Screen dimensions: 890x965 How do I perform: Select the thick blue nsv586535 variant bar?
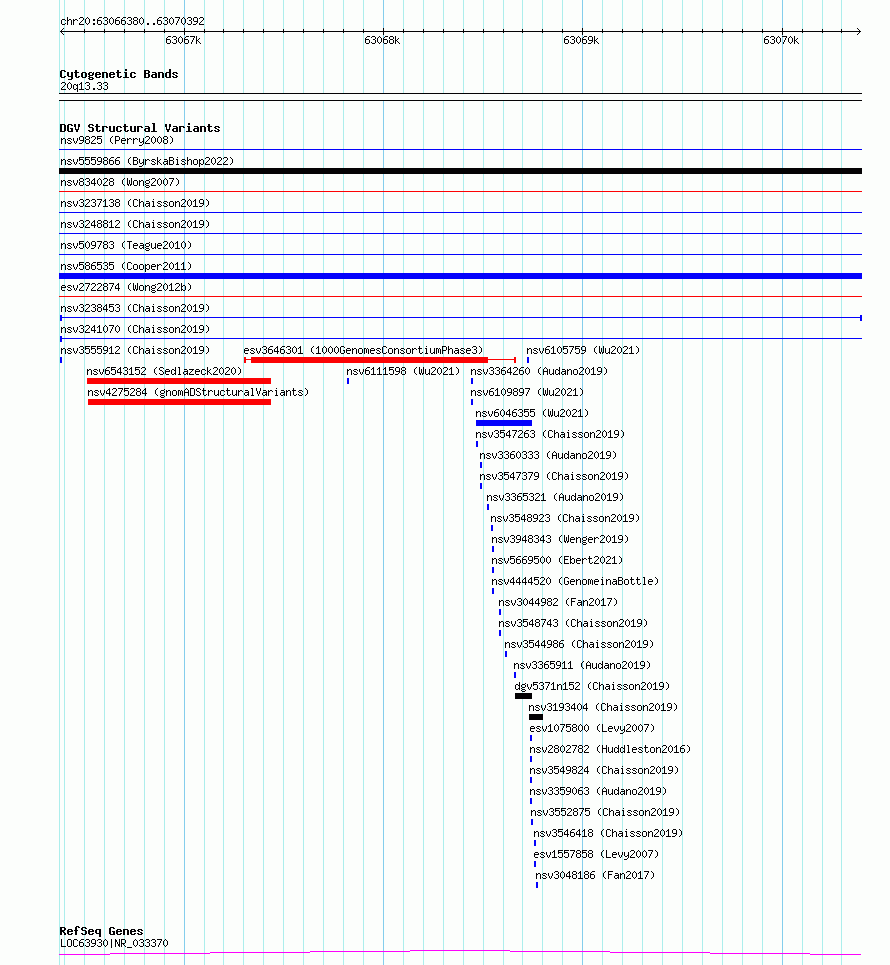coord(460,276)
